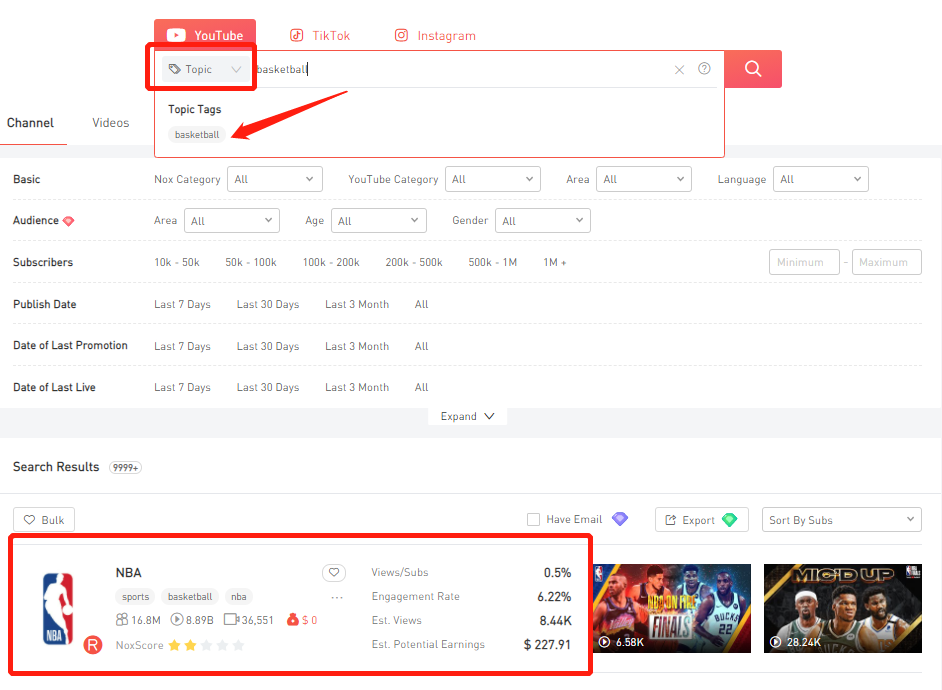Open the three-dots menu beside NBA tags

(337, 598)
